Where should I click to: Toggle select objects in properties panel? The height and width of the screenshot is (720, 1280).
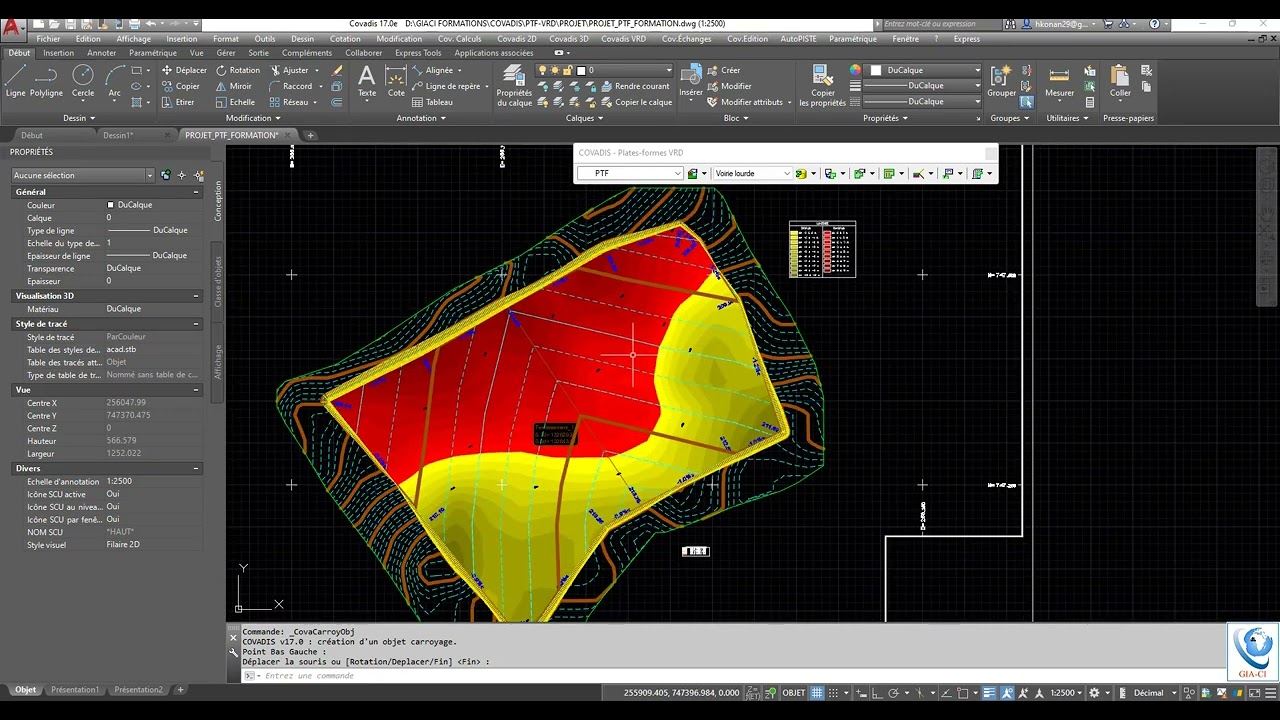(x=183, y=175)
